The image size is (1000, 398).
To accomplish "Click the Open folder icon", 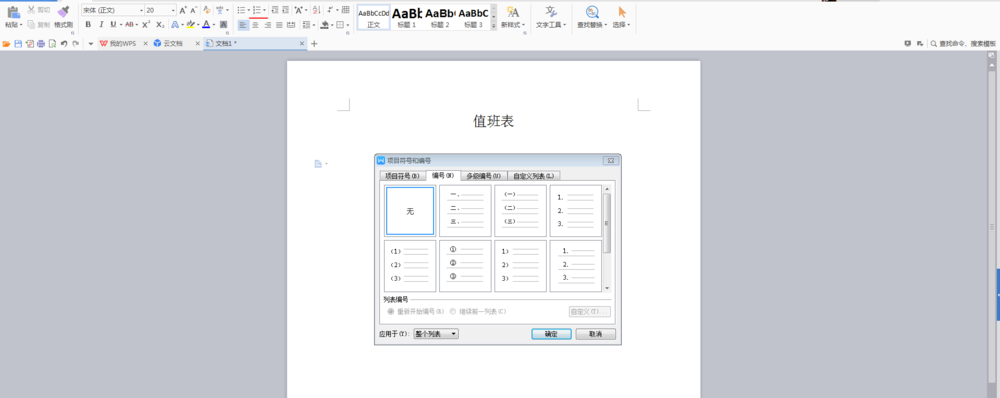I will [6, 43].
